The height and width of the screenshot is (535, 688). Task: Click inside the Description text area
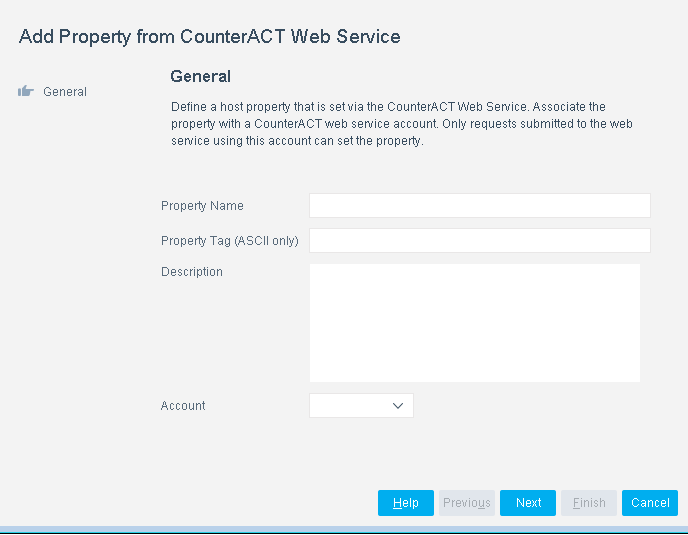pyautogui.click(x=474, y=322)
